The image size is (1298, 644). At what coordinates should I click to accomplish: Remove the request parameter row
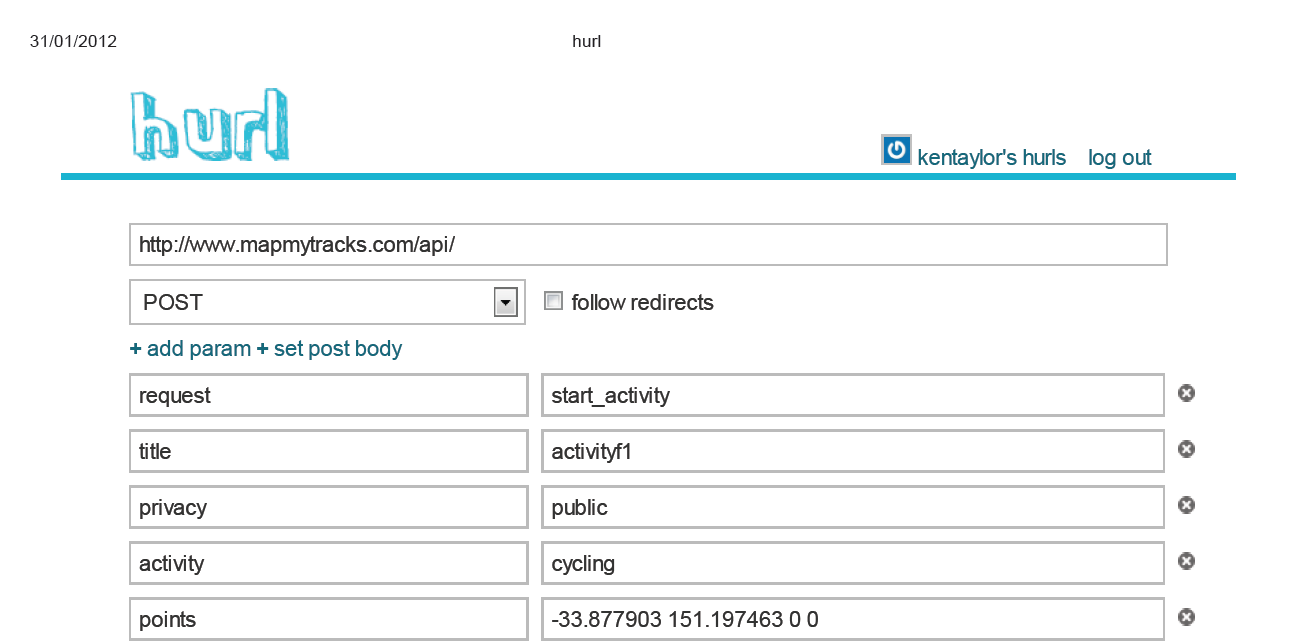(1186, 394)
